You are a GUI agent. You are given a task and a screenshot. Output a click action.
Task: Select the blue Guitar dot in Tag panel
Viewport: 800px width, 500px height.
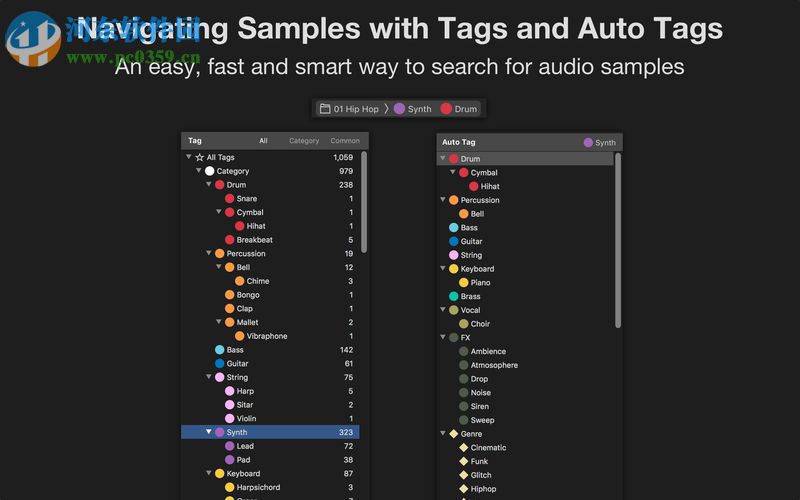pyautogui.click(x=219, y=364)
